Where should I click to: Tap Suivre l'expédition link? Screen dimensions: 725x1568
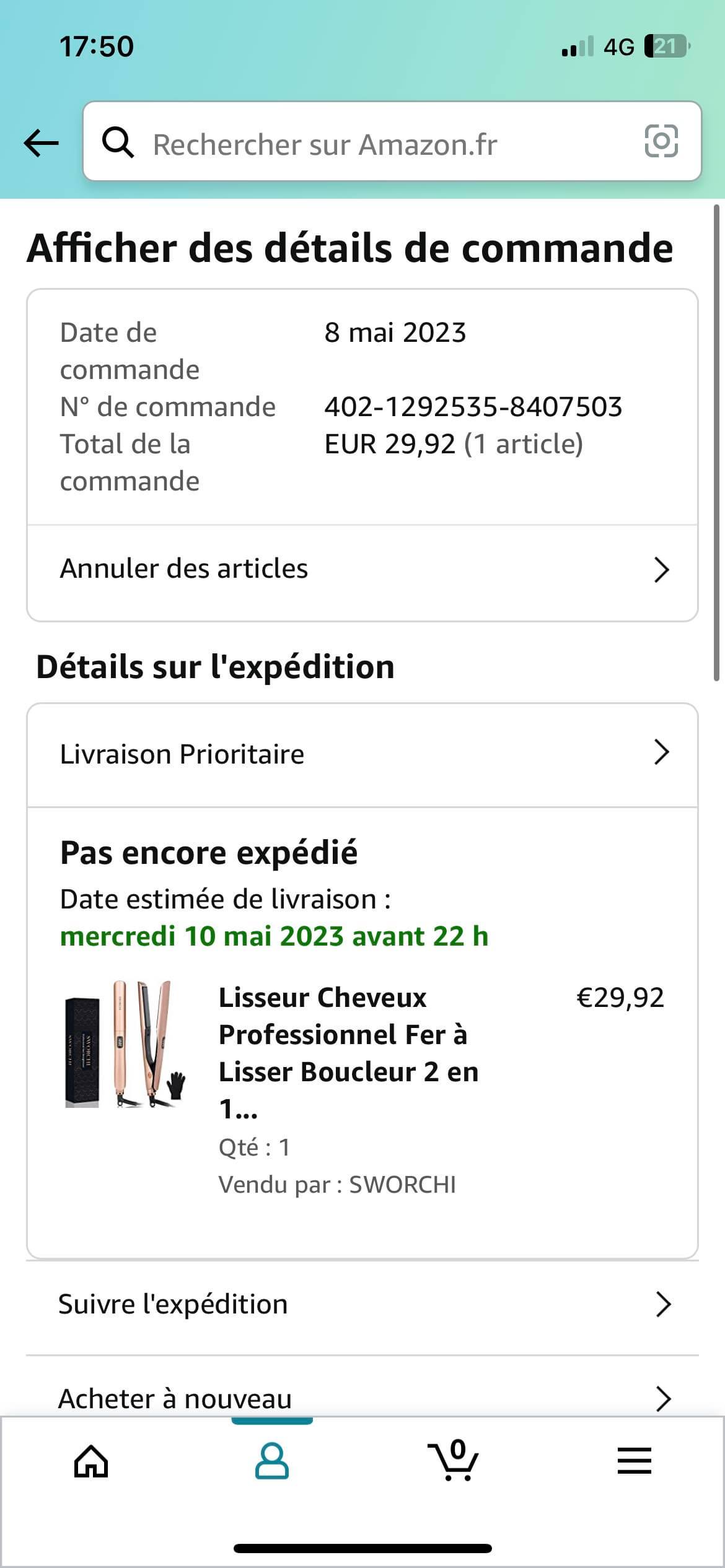tap(173, 1304)
